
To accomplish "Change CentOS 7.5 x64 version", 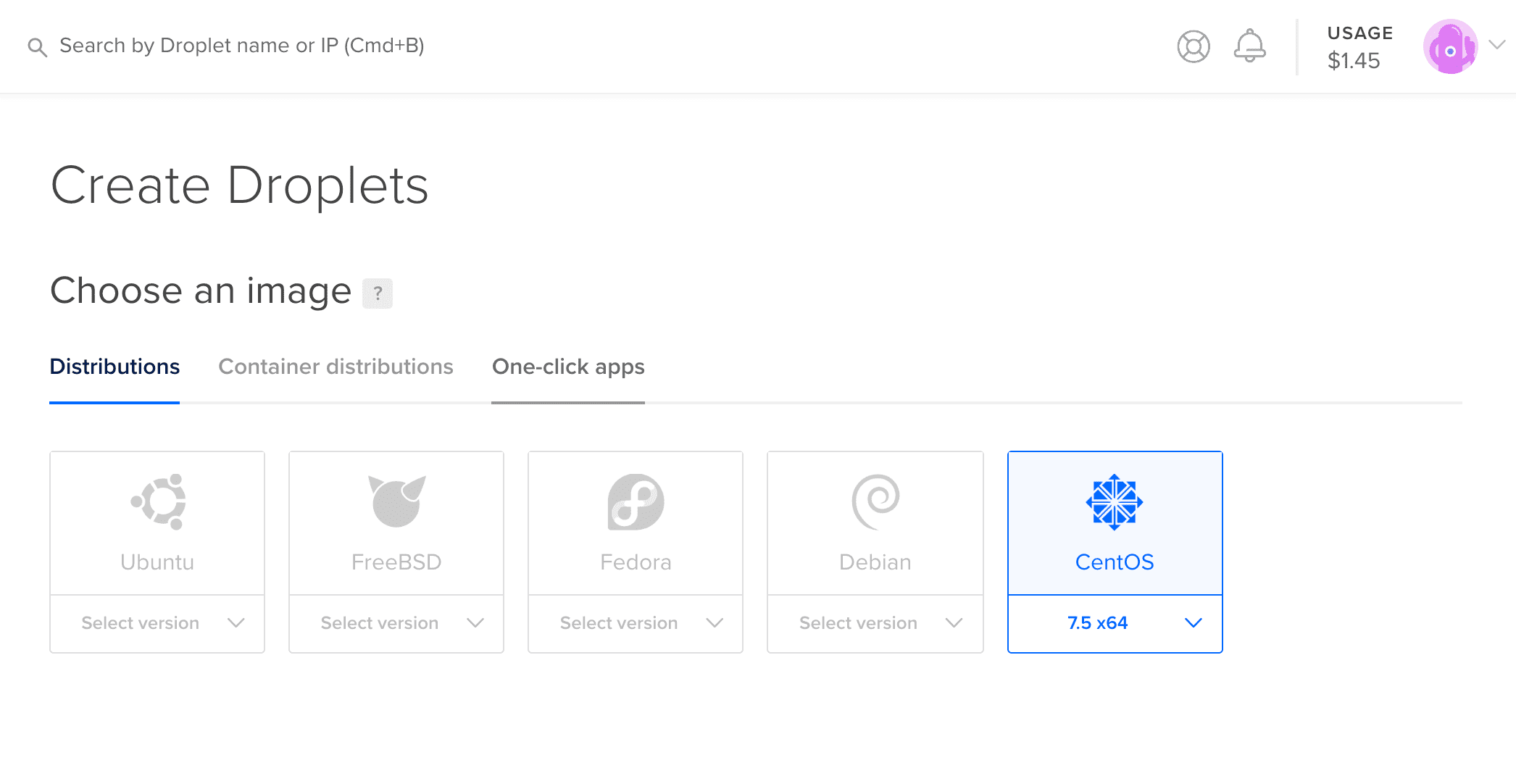I will [x=1115, y=623].
